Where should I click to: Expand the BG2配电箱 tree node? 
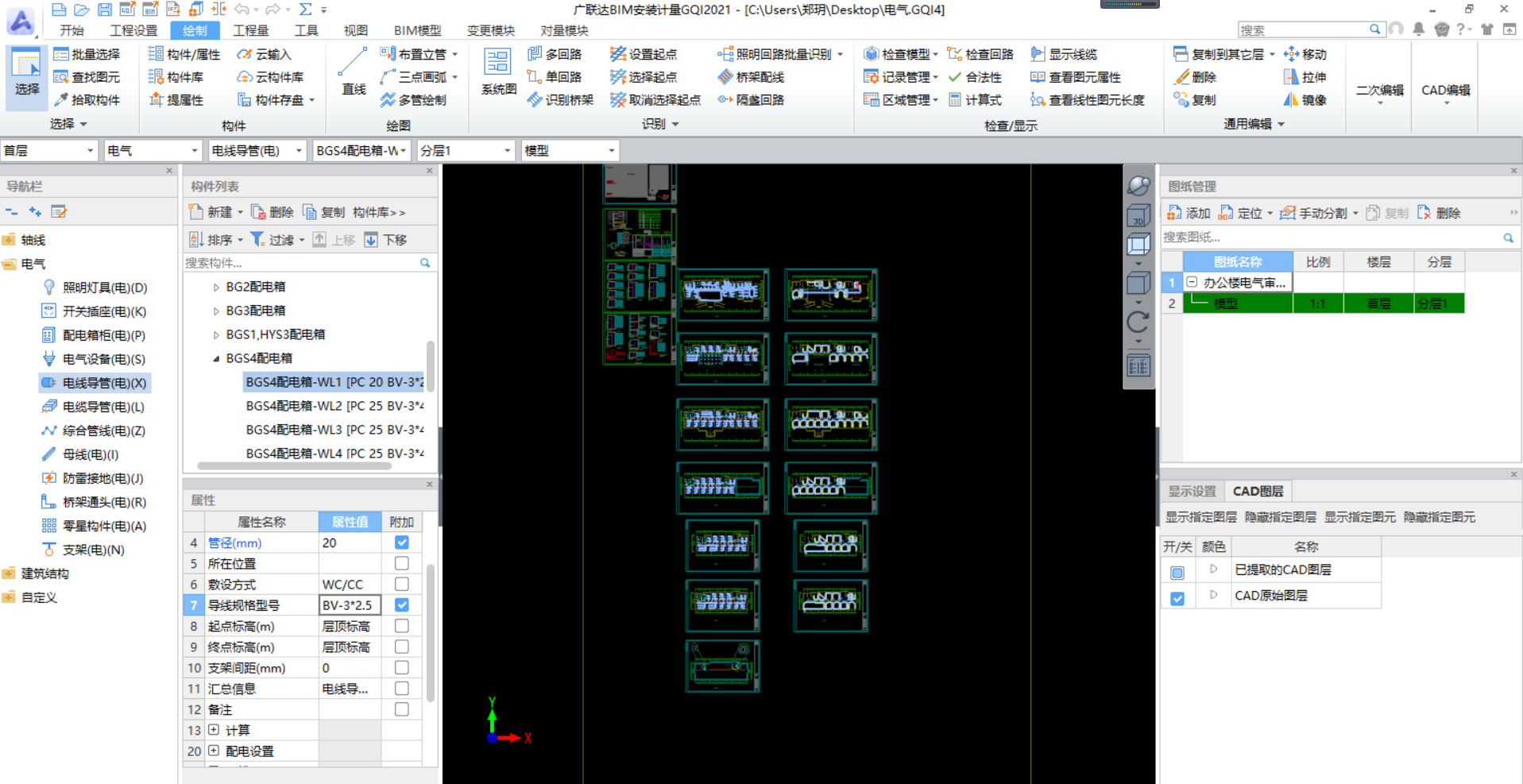(216, 288)
